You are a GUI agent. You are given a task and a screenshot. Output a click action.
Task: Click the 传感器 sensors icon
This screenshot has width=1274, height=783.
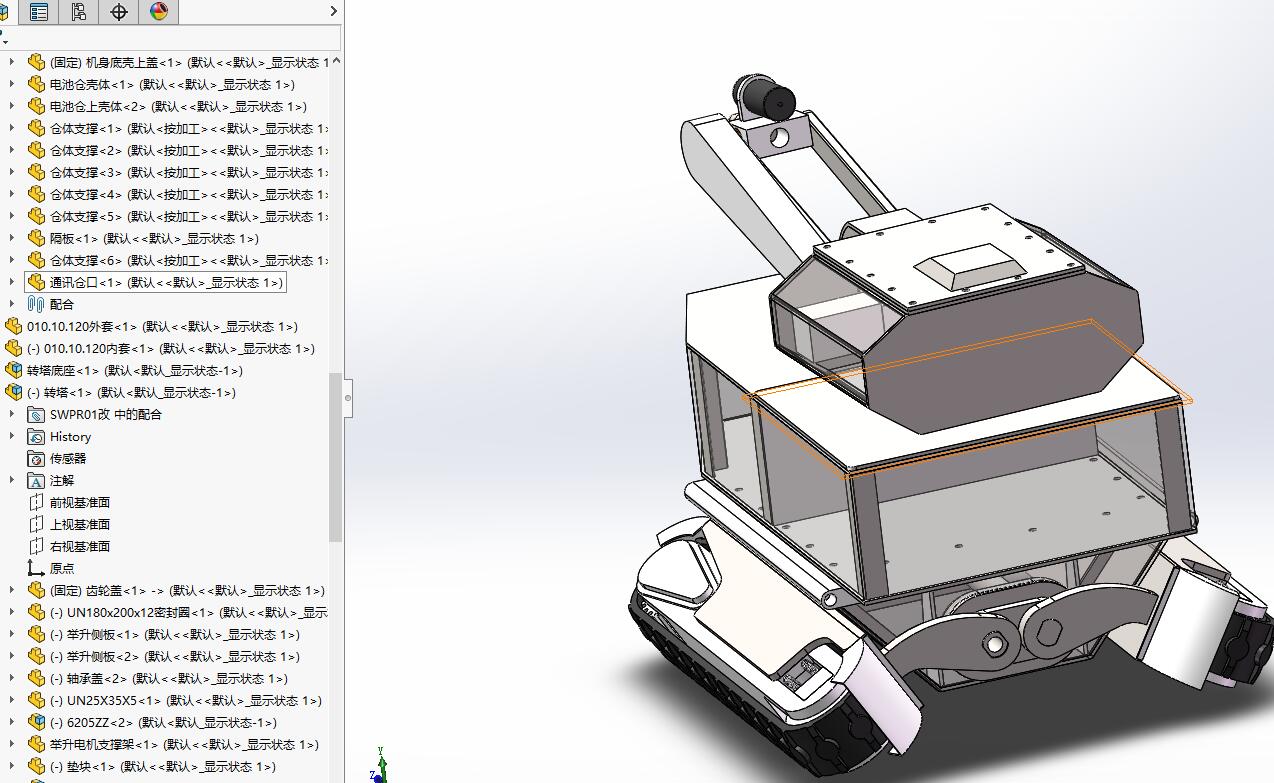[36, 458]
